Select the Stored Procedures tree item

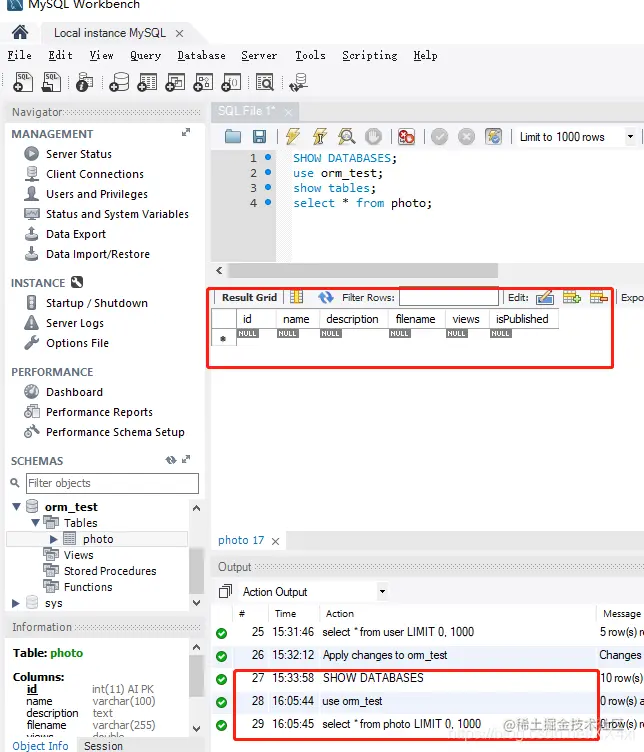coord(100,571)
